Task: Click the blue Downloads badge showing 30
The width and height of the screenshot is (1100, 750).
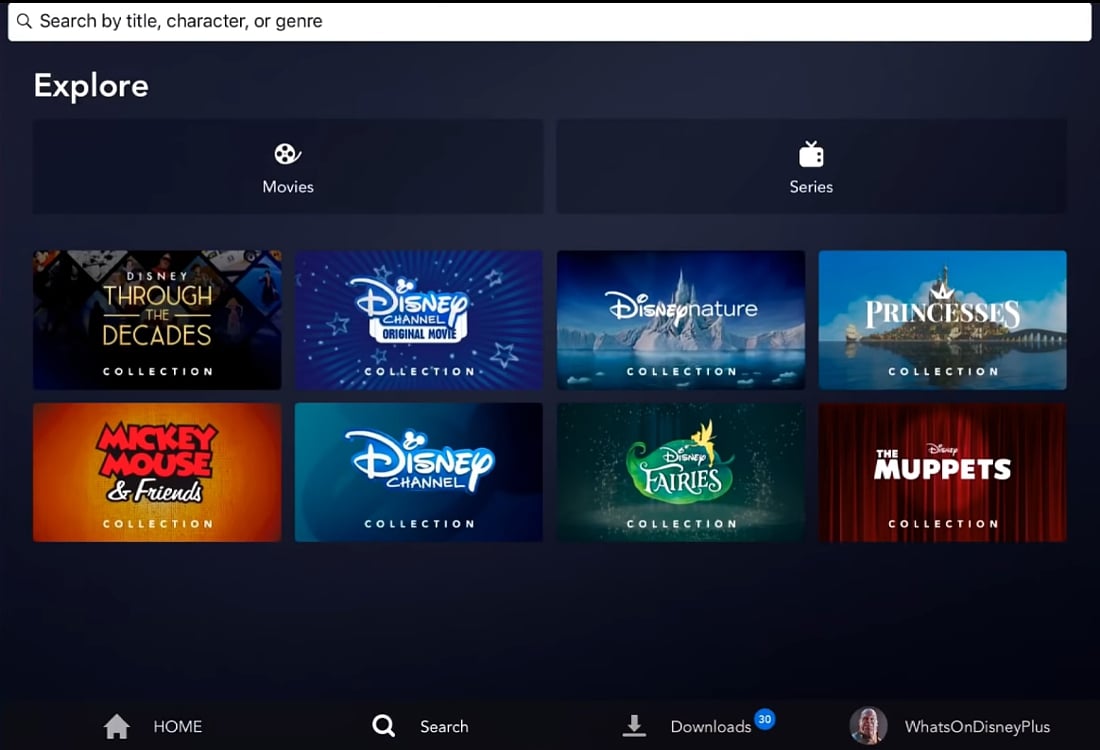Action: (x=764, y=718)
